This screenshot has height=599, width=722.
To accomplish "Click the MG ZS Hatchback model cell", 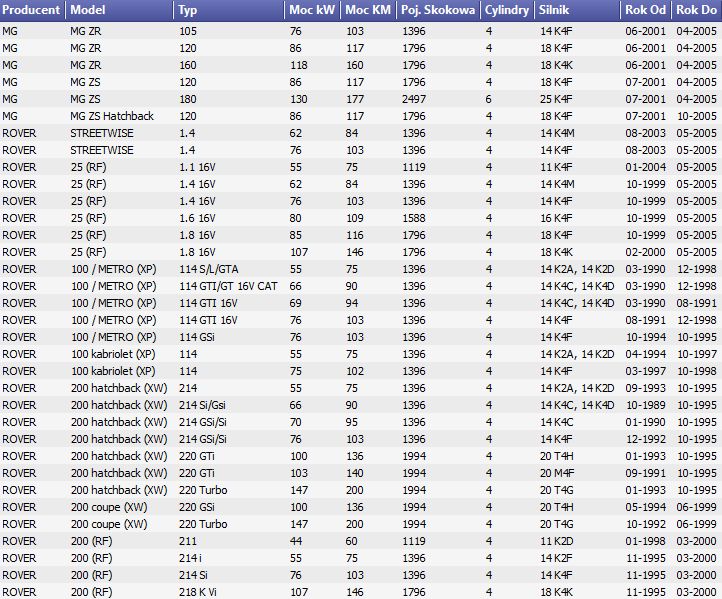I will (x=112, y=116).
